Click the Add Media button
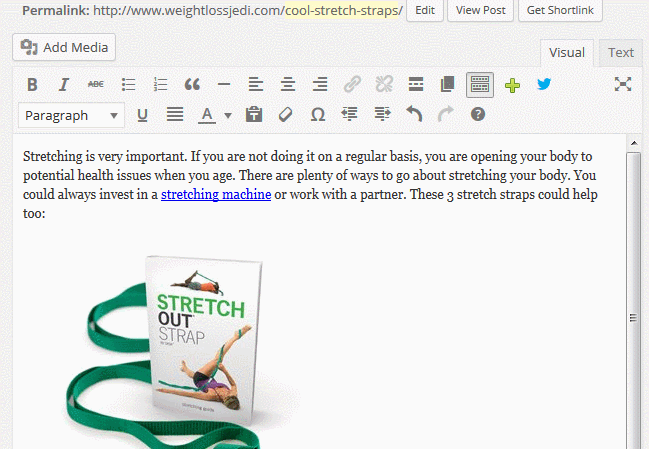 pyautogui.click(x=64, y=47)
